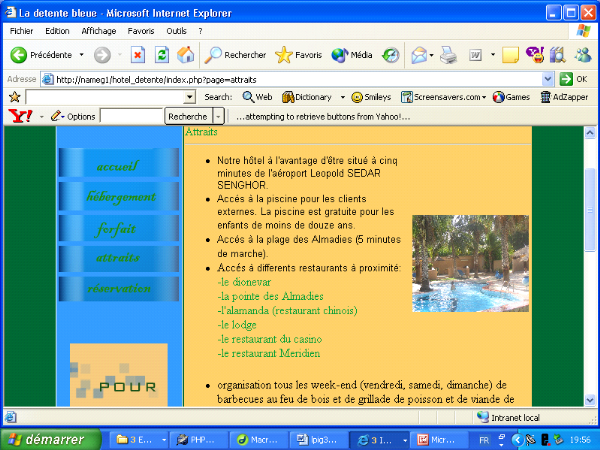Open the Outils menu

pos(176,31)
